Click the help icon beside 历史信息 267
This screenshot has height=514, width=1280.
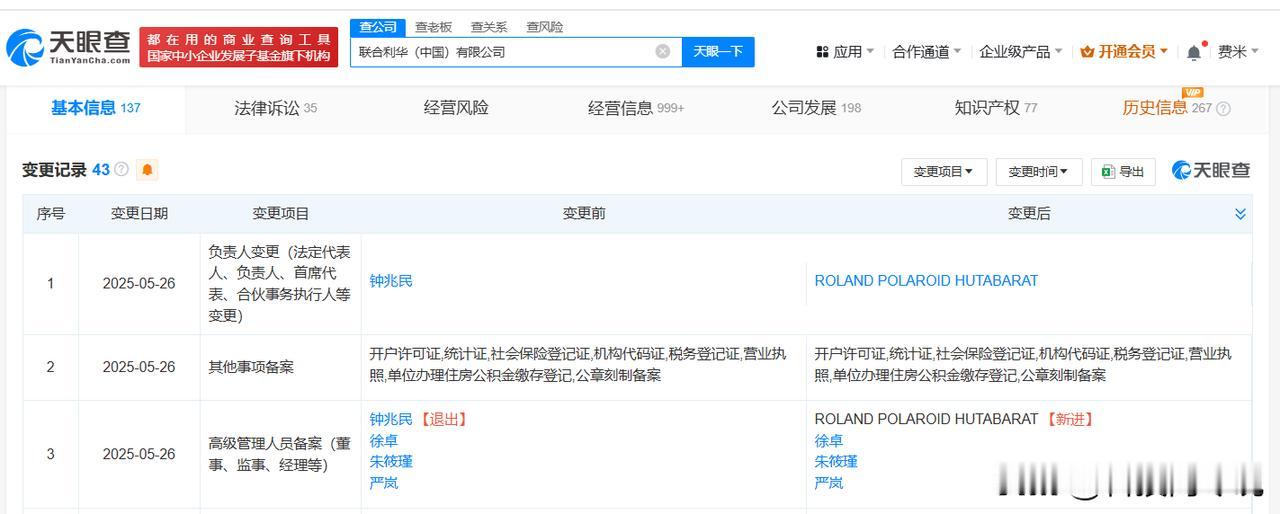(1223, 108)
